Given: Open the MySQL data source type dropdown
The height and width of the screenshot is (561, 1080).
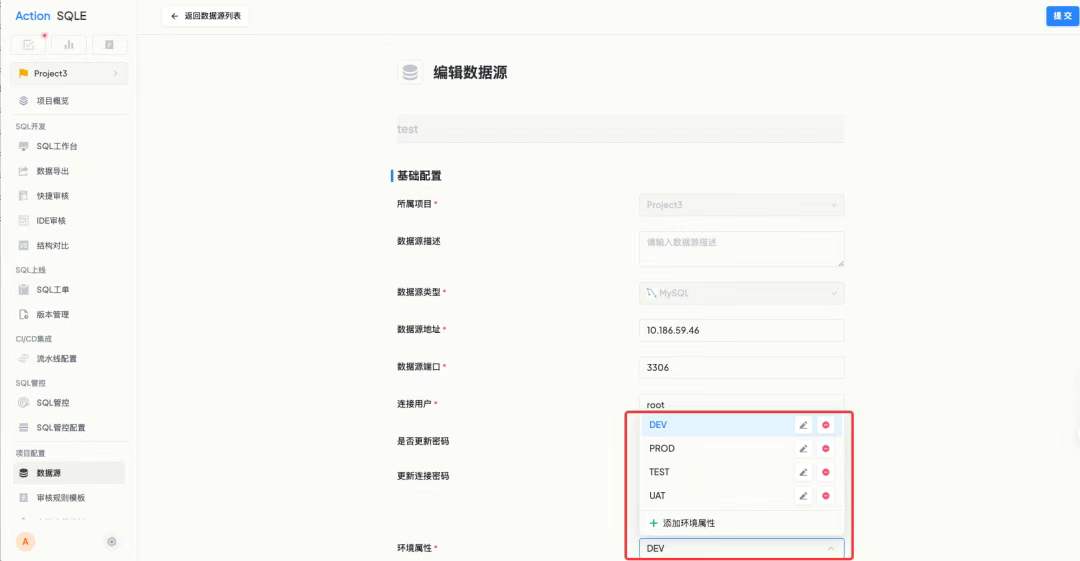Looking at the screenshot, I should click(742, 293).
